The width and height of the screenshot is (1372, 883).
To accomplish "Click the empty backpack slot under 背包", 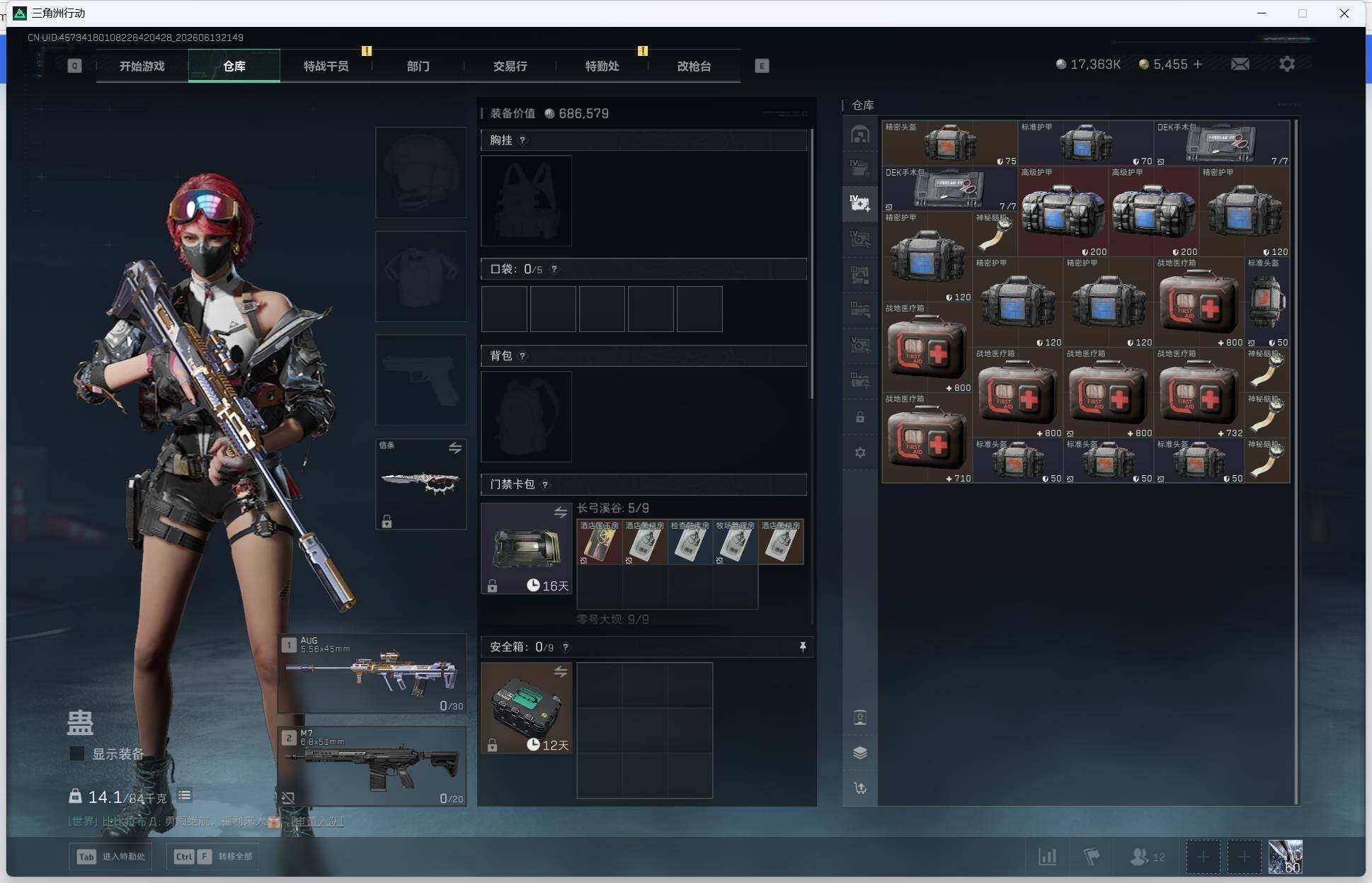I will click(x=526, y=416).
